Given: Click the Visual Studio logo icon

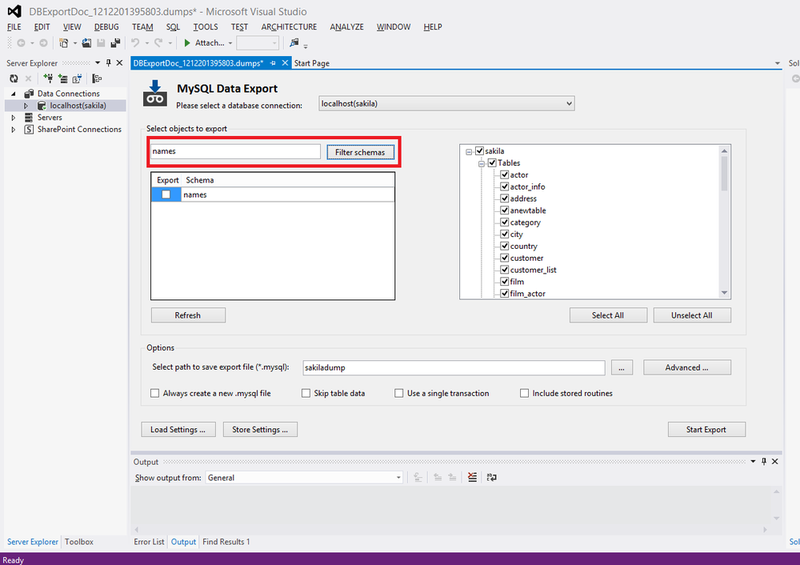Looking at the screenshot, I should (14, 11).
